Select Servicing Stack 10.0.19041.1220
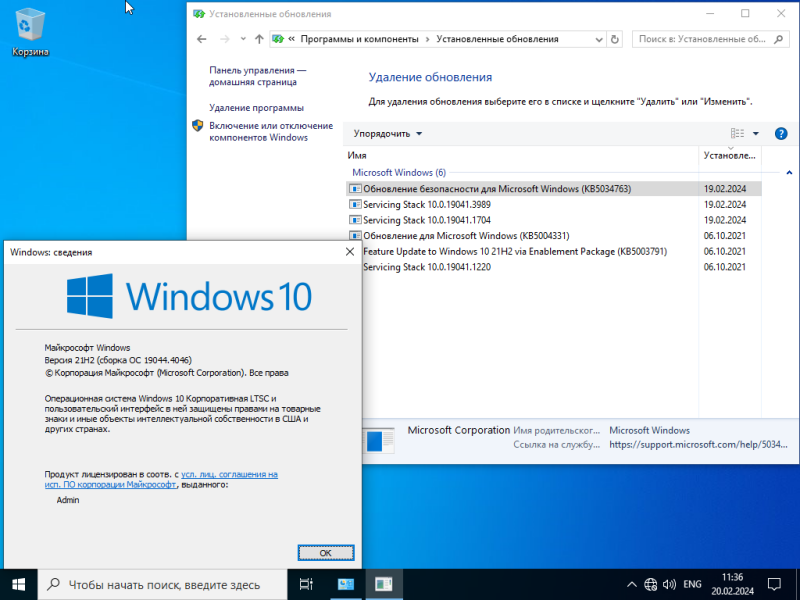The width and height of the screenshot is (800, 600). click(x=561, y=267)
